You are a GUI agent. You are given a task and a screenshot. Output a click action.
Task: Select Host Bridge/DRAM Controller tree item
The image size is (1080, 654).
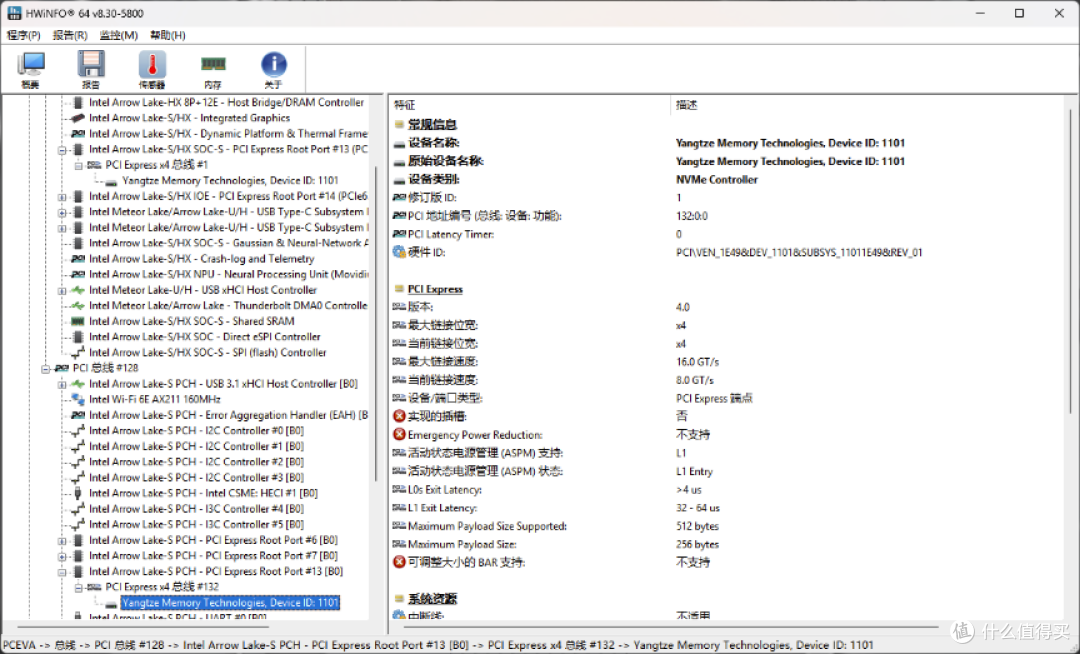[226, 103]
